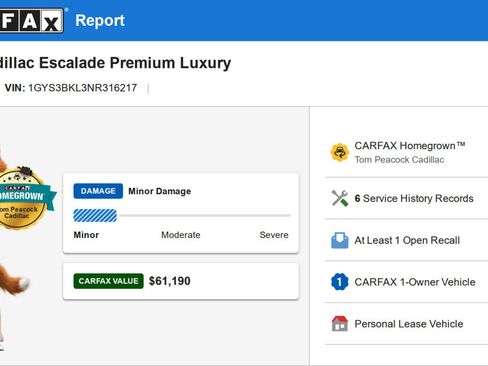Click the CARFAX logo in header

(32, 21)
